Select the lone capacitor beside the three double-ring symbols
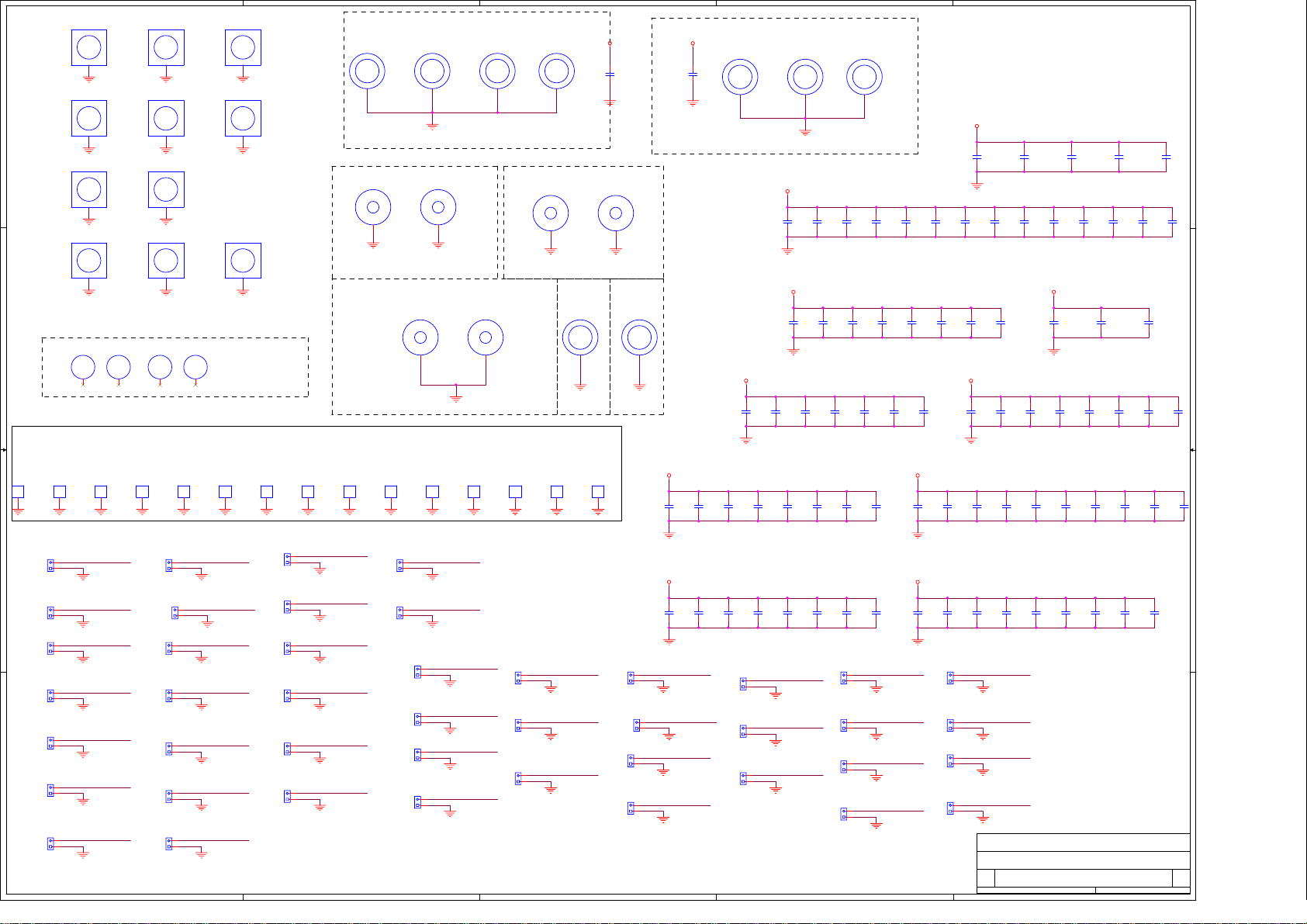 coord(693,74)
